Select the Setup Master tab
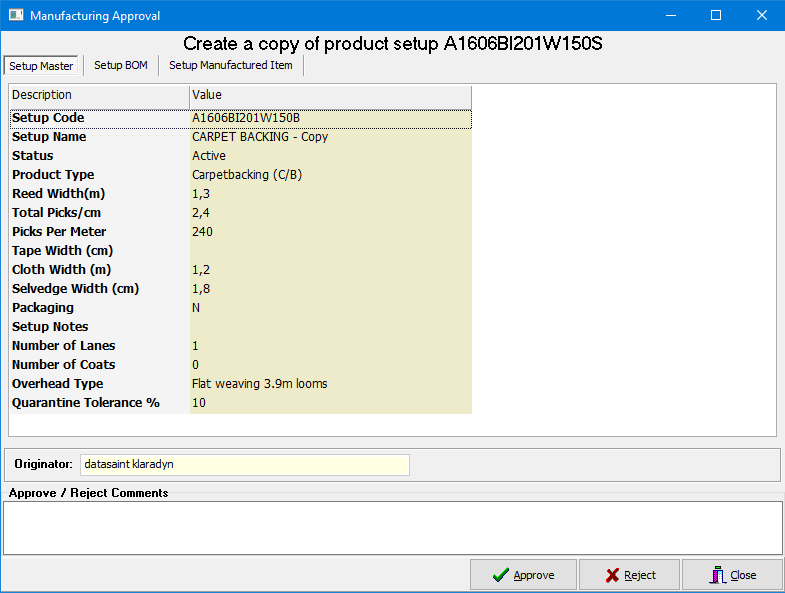Image resolution: width=785 pixels, height=593 pixels. click(x=41, y=66)
